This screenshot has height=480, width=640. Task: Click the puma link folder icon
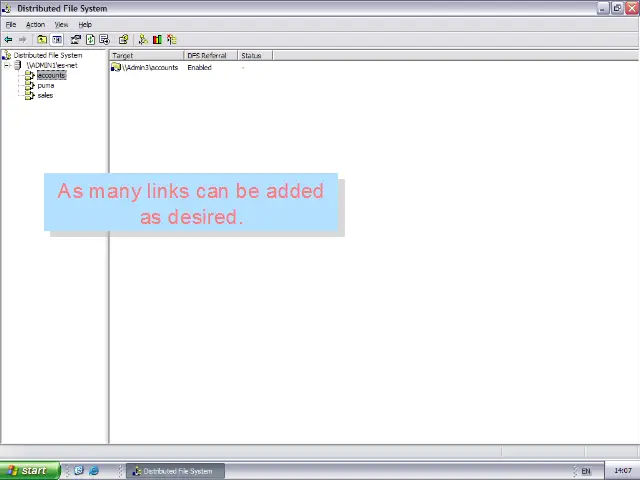coord(29,85)
